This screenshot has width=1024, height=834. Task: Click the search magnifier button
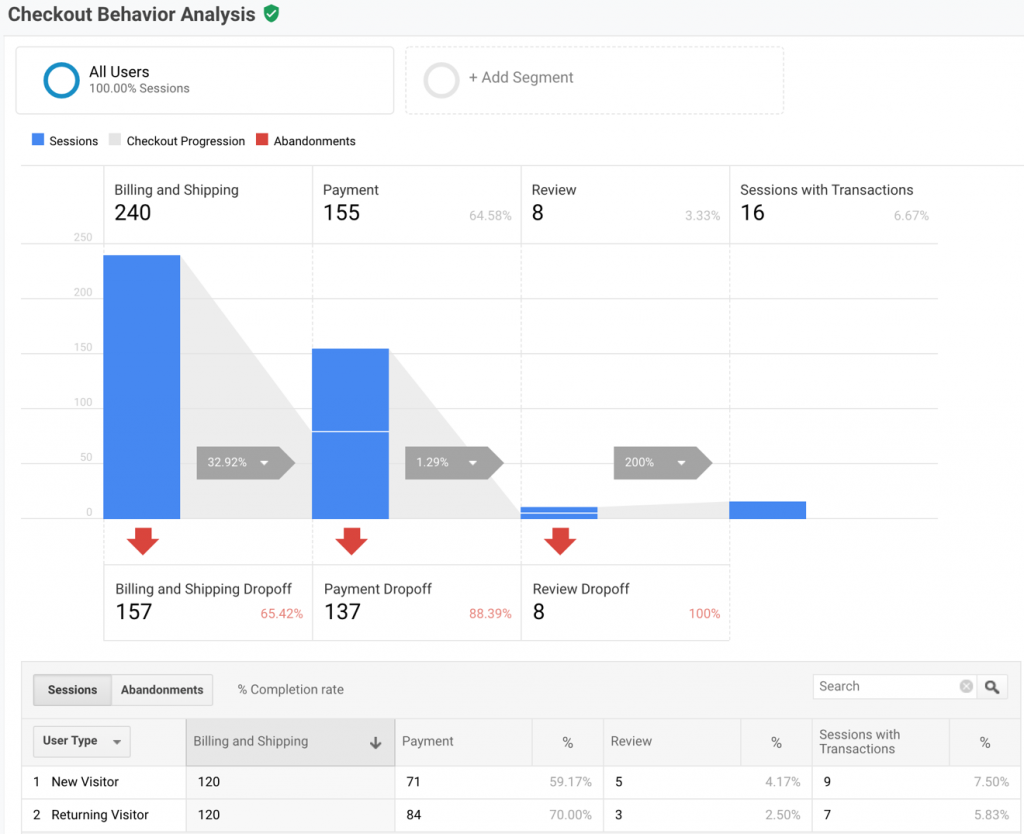[992, 687]
